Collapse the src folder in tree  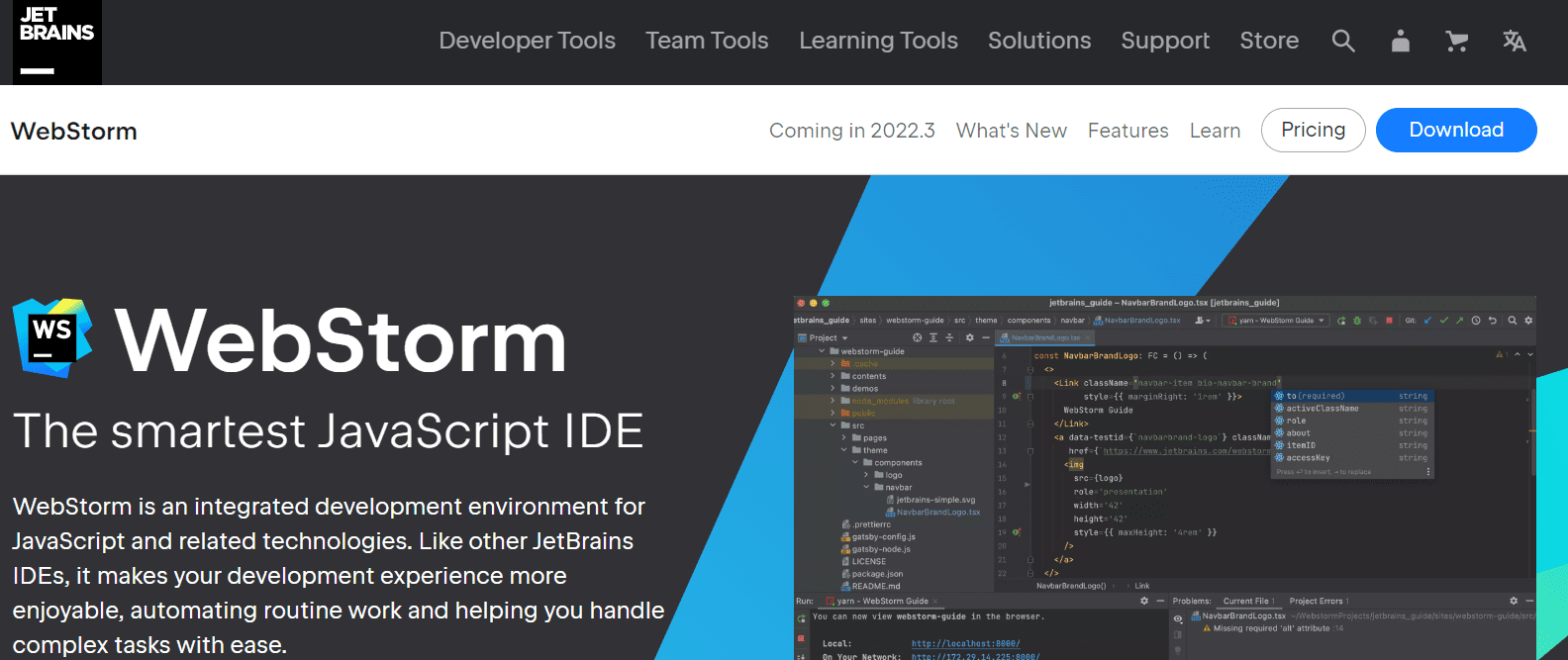click(833, 425)
